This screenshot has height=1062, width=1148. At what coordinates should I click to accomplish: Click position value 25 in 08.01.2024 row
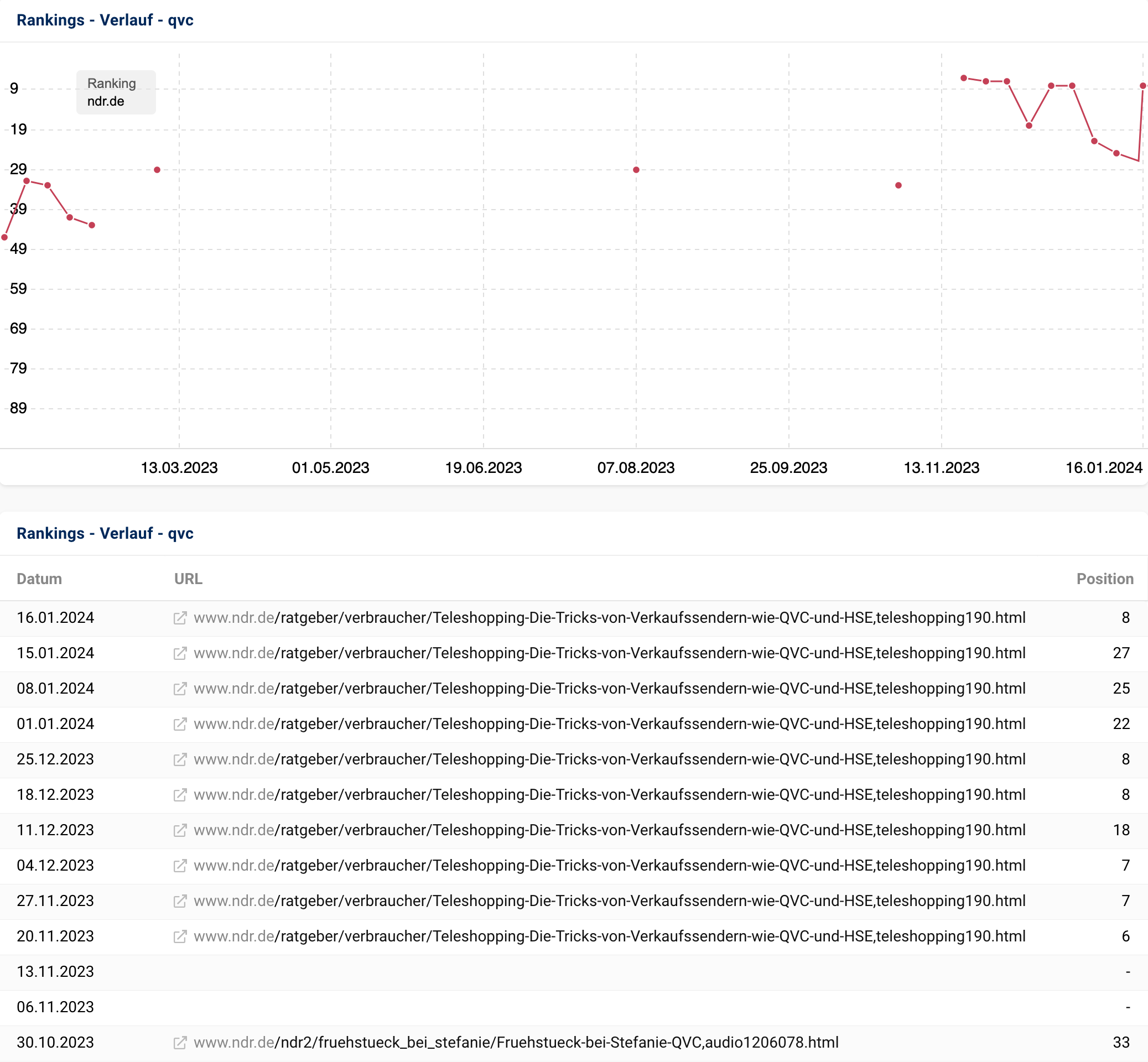tap(1121, 689)
